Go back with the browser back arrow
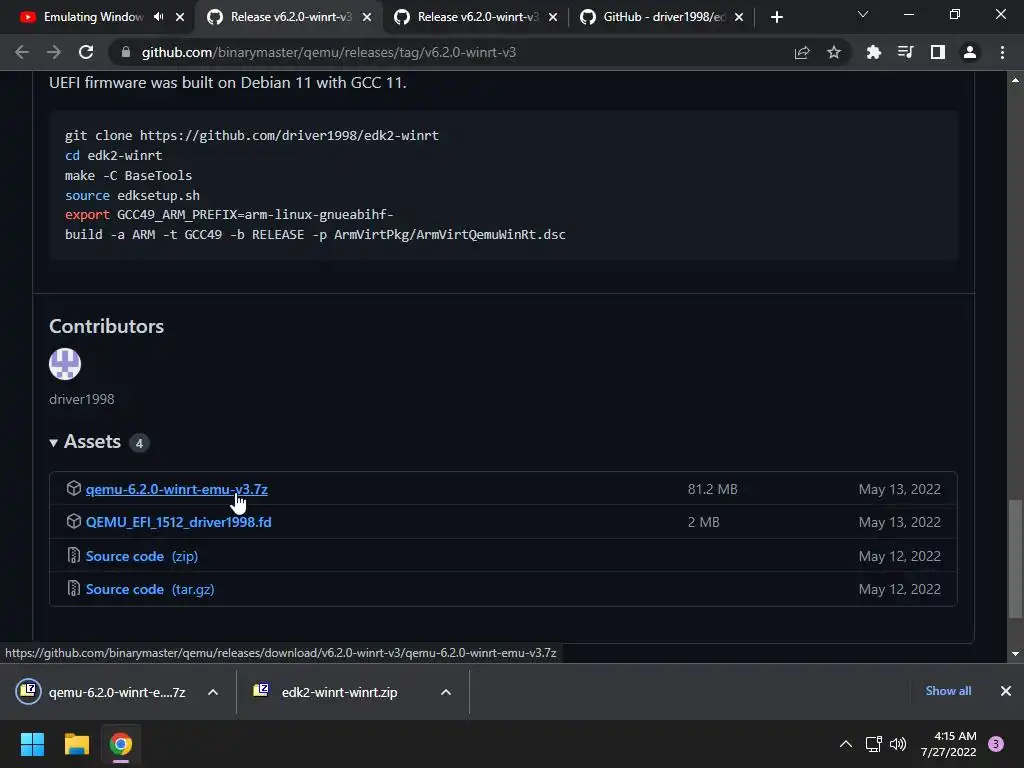 [x=22, y=52]
